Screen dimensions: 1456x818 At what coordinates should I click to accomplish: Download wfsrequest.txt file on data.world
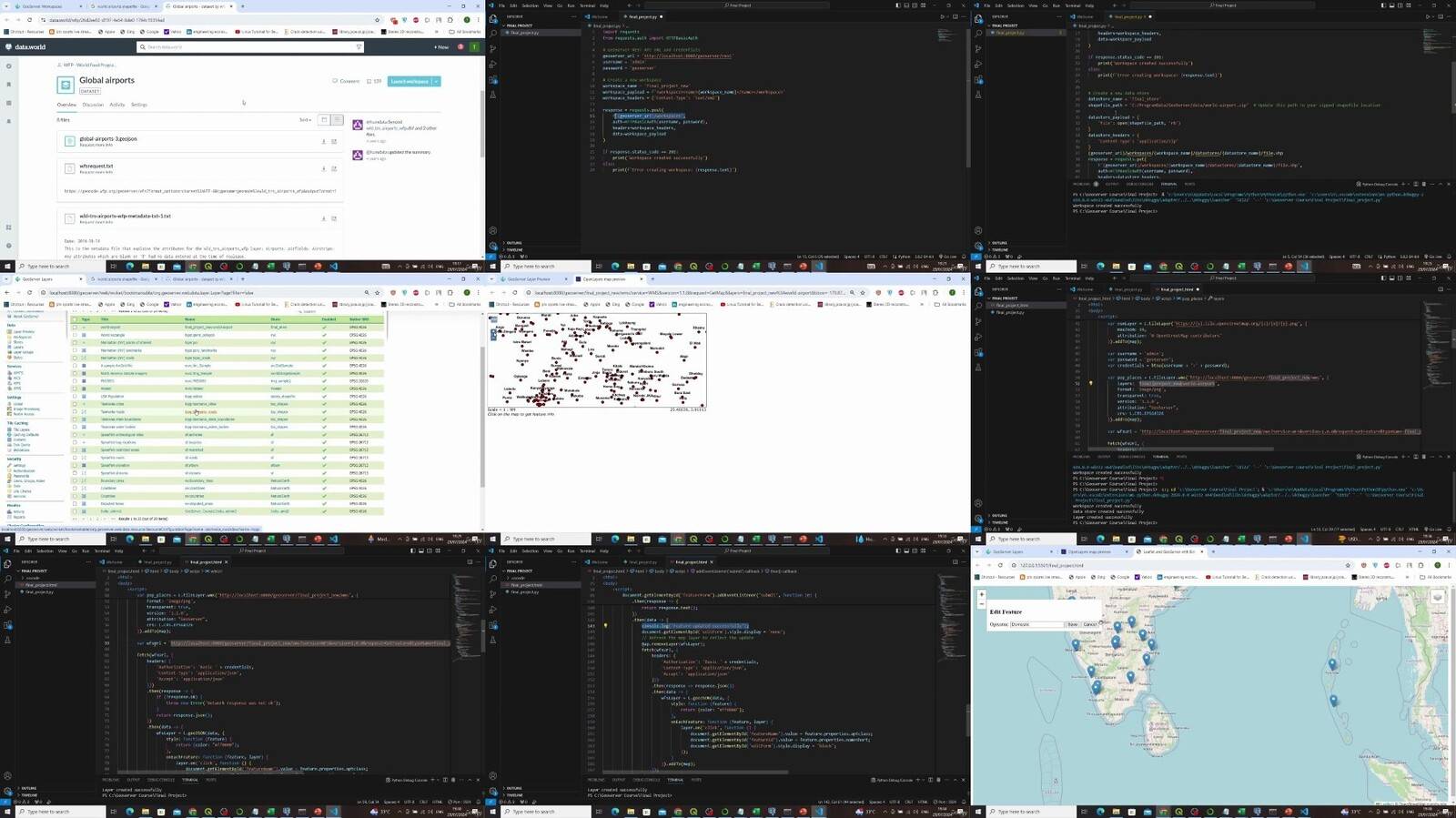[324, 168]
